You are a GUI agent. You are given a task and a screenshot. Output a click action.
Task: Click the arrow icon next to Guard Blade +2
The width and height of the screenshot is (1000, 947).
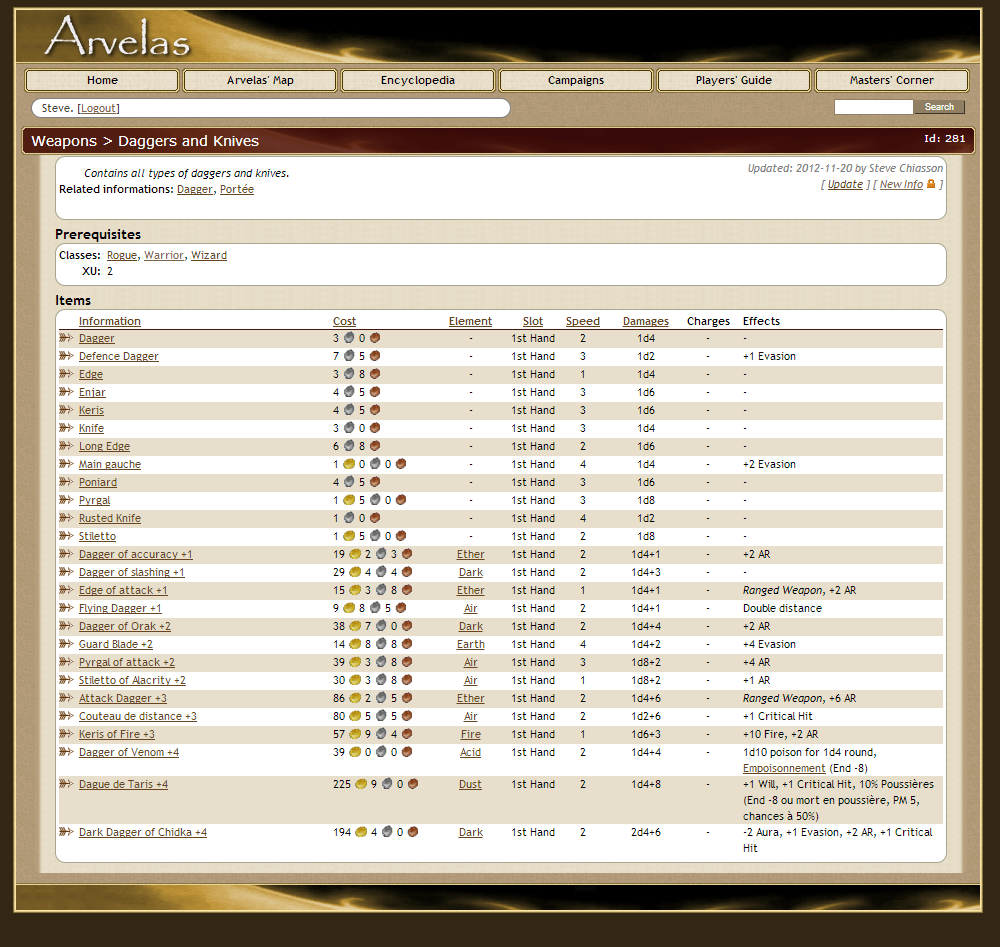[66, 644]
